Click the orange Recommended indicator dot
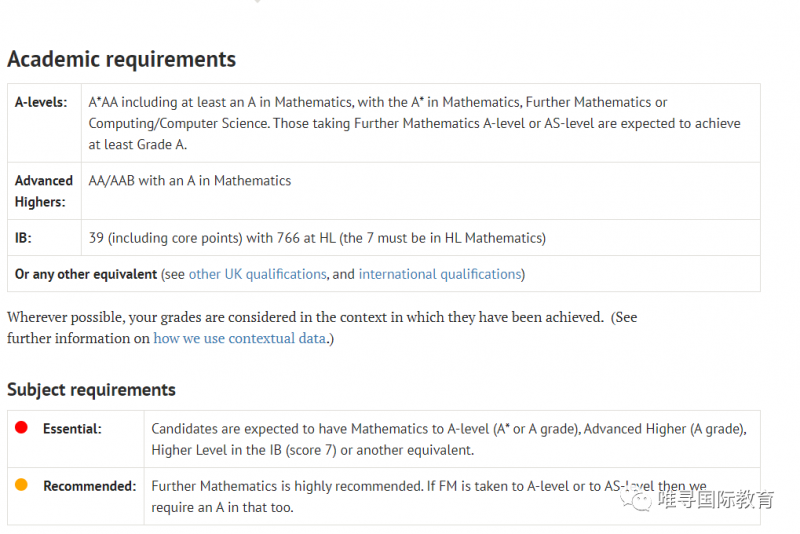The width and height of the screenshot is (800, 534). [x=21, y=485]
